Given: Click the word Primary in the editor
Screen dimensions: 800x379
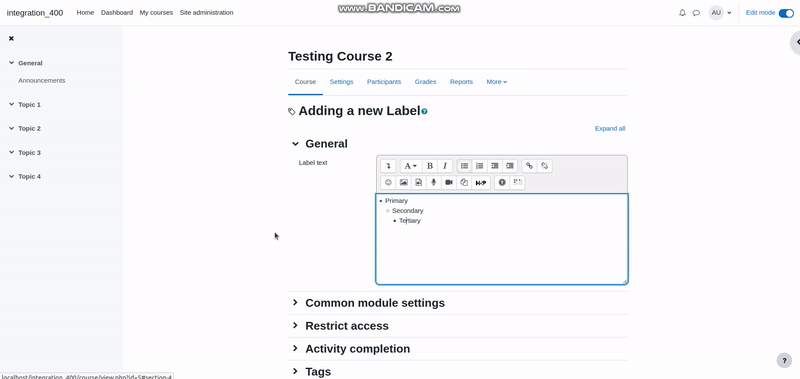Looking at the screenshot, I should coord(396,201).
